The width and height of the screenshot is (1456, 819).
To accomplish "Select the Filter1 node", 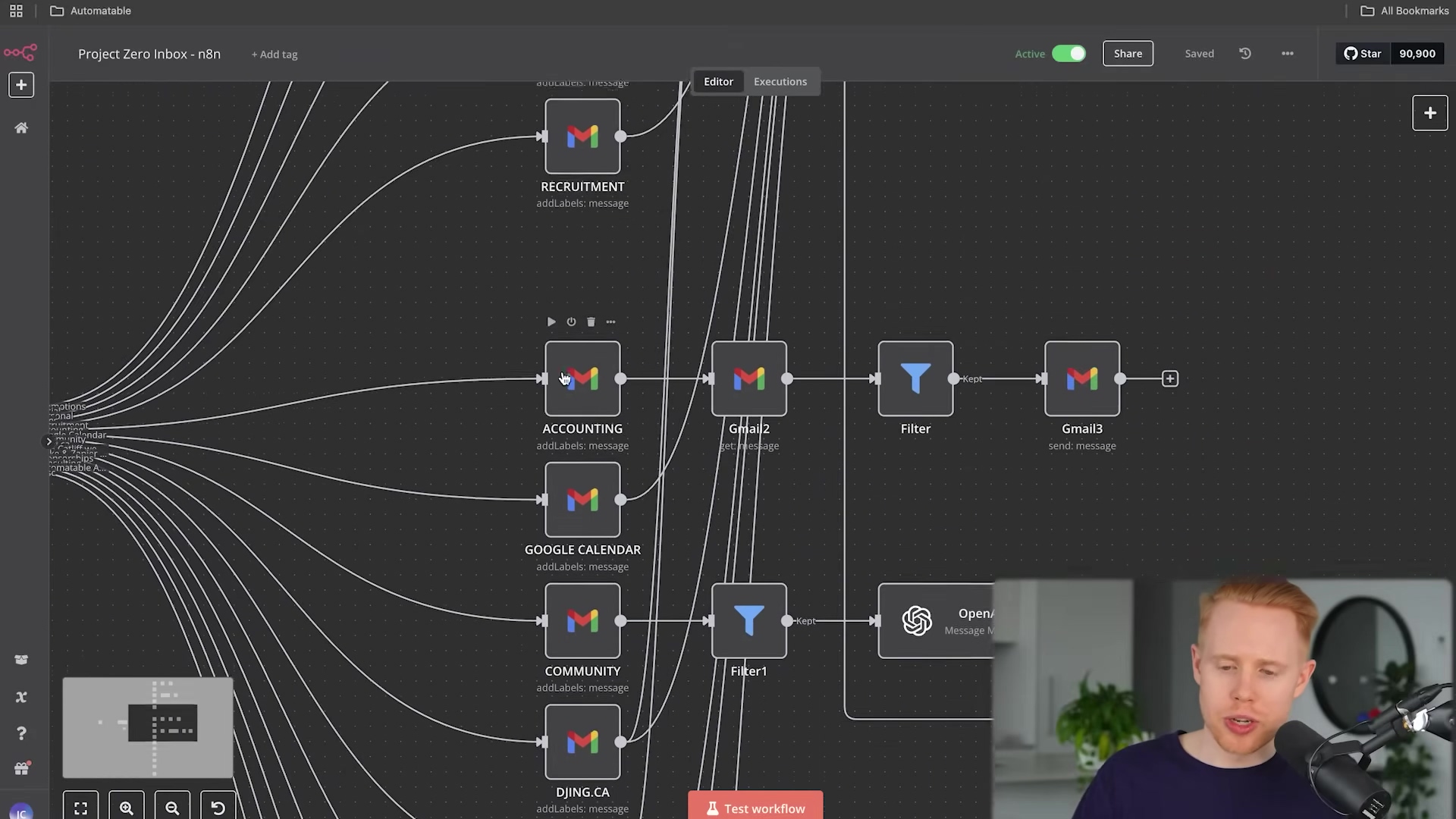I will pyautogui.click(x=749, y=621).
